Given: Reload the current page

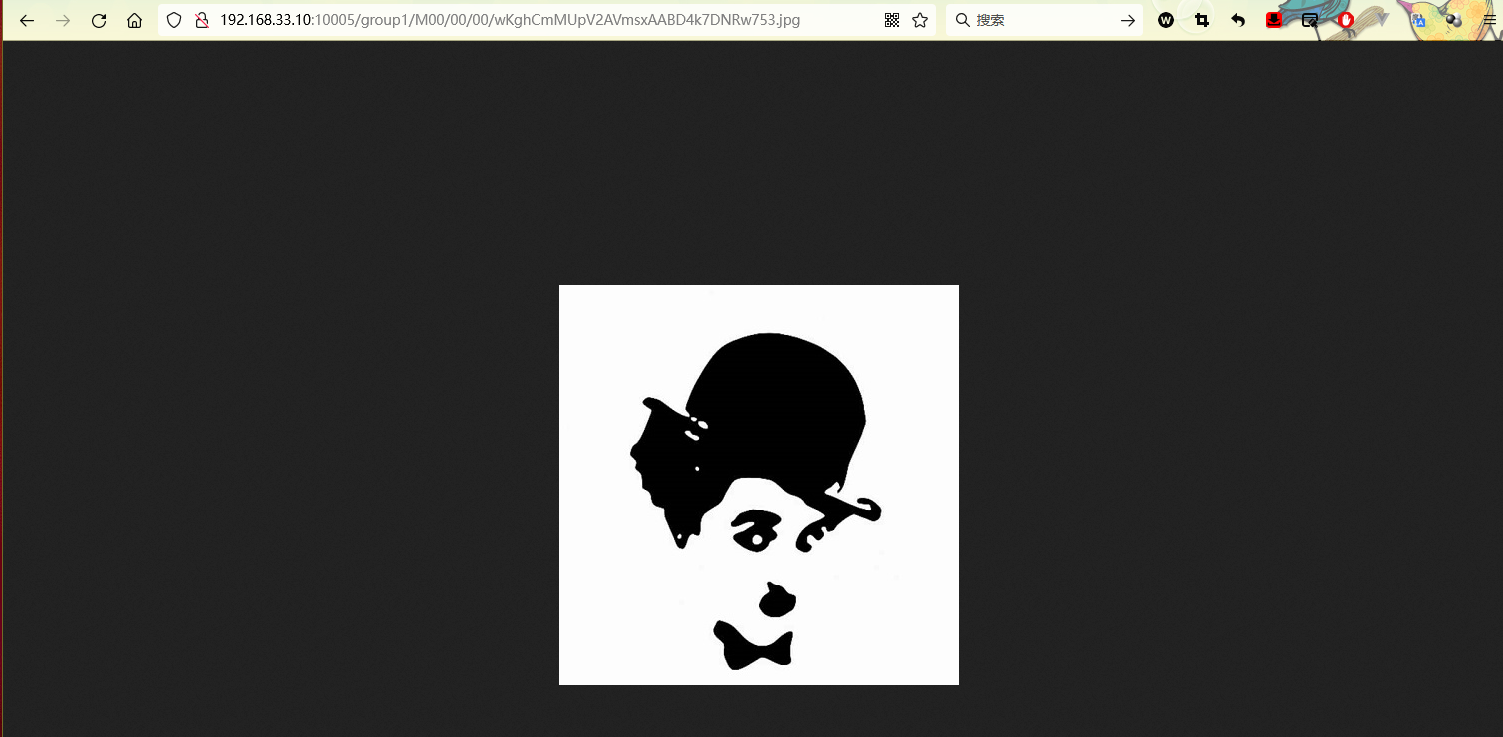Looking at the screenshot, I should point(99,20).
